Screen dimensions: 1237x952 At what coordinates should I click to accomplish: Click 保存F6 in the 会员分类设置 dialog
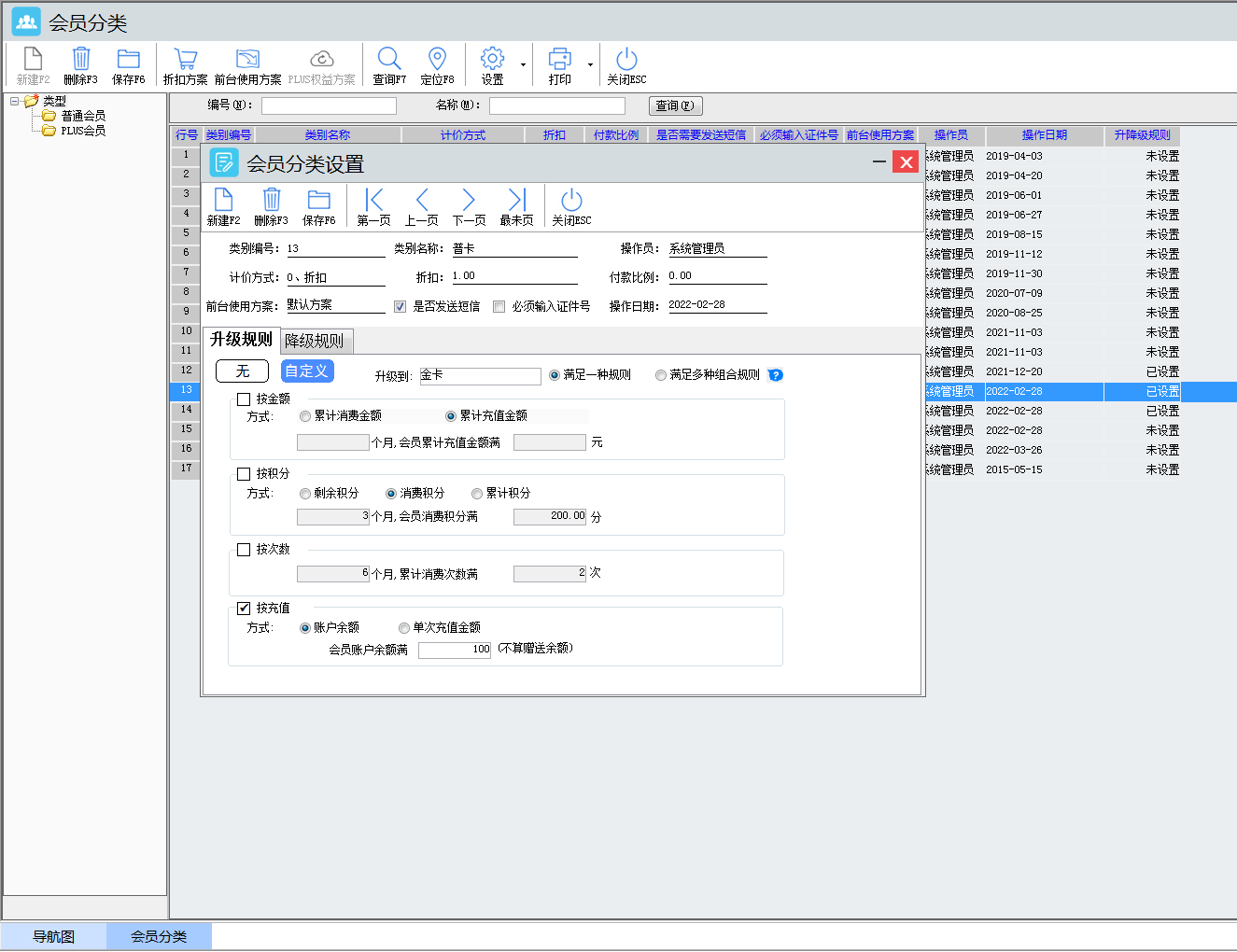pyautogui.click(x=318, y=201)
